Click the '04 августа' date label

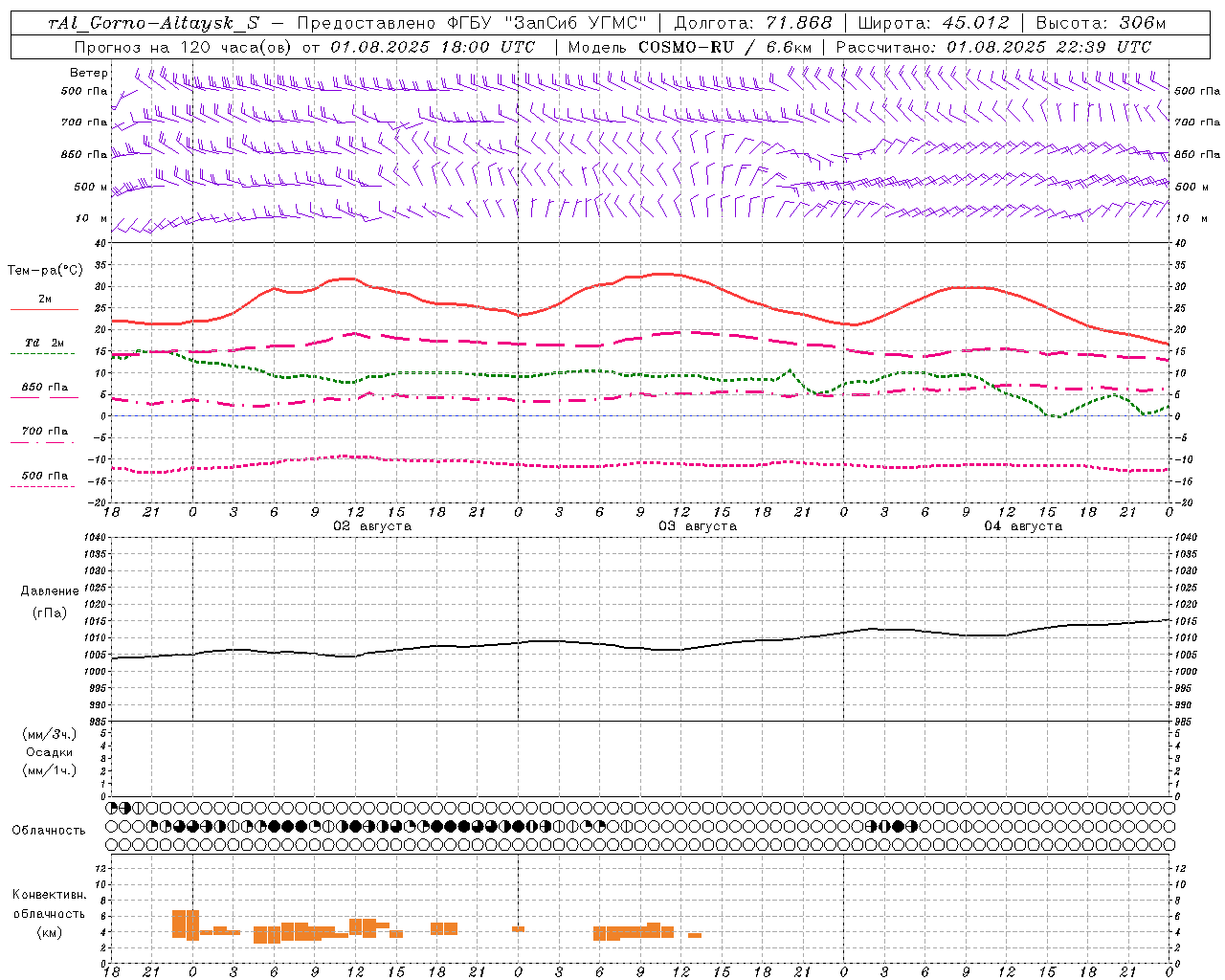pos(1023,526)
